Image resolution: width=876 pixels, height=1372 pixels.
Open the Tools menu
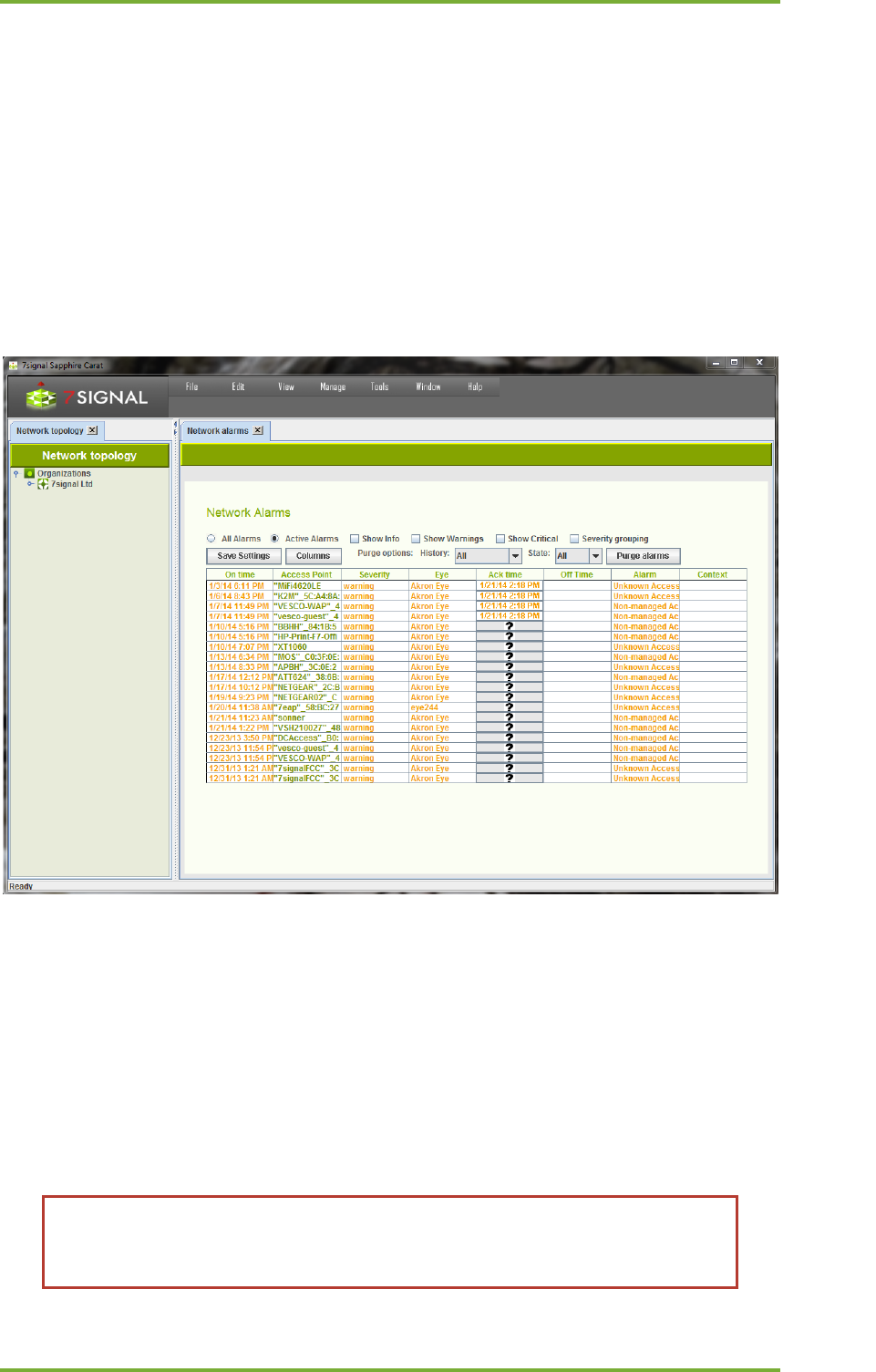(x=379, y=387)
